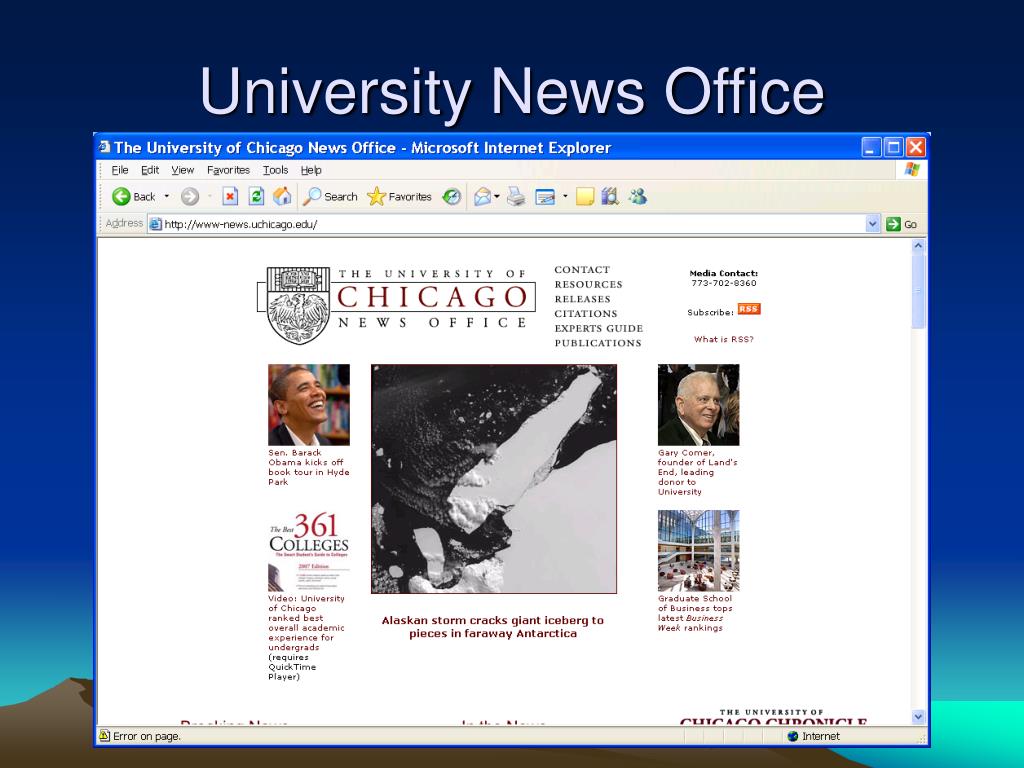Click the 361 Colleges book cover thumbnail
The height and width of the screenshot is (768, 1024).
[309, 551]
